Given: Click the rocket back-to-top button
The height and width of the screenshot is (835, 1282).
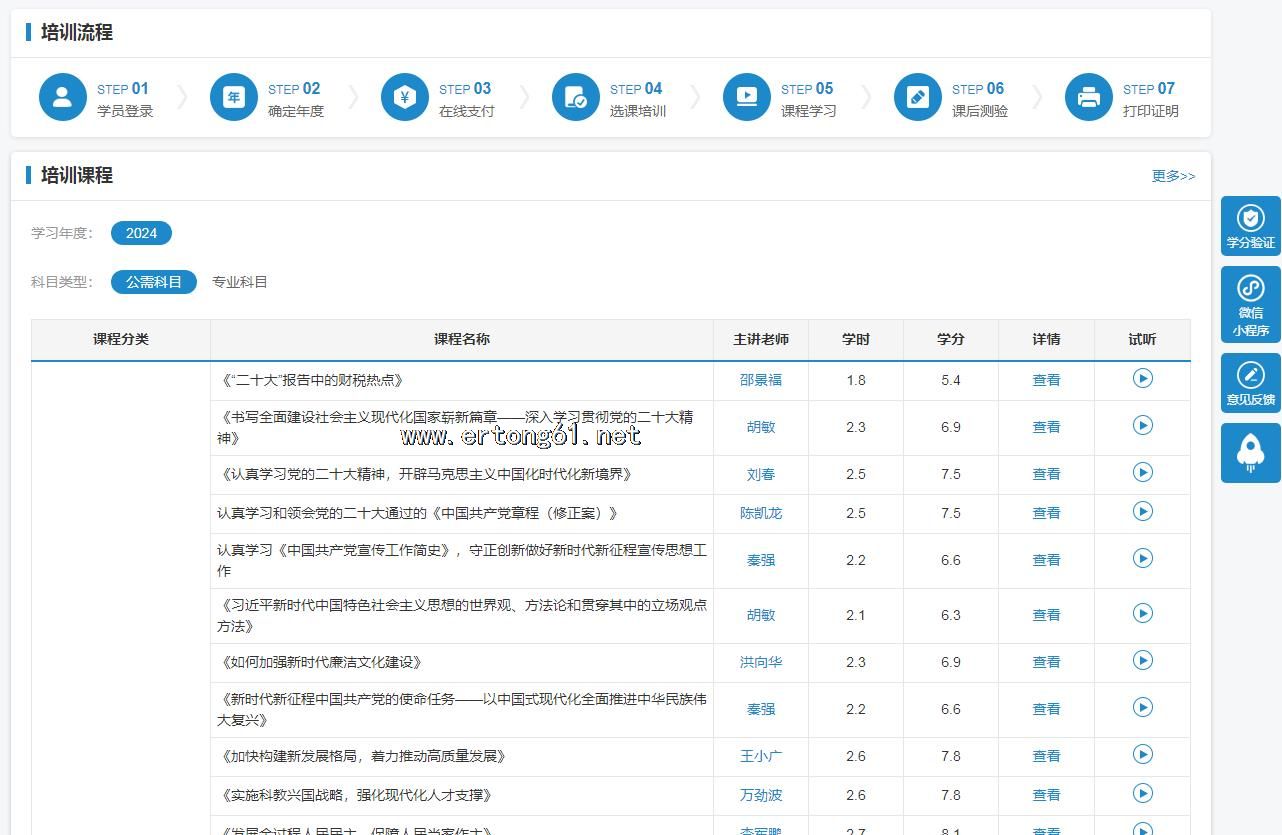Looking at the screenshot, I should click(1250, 453).
